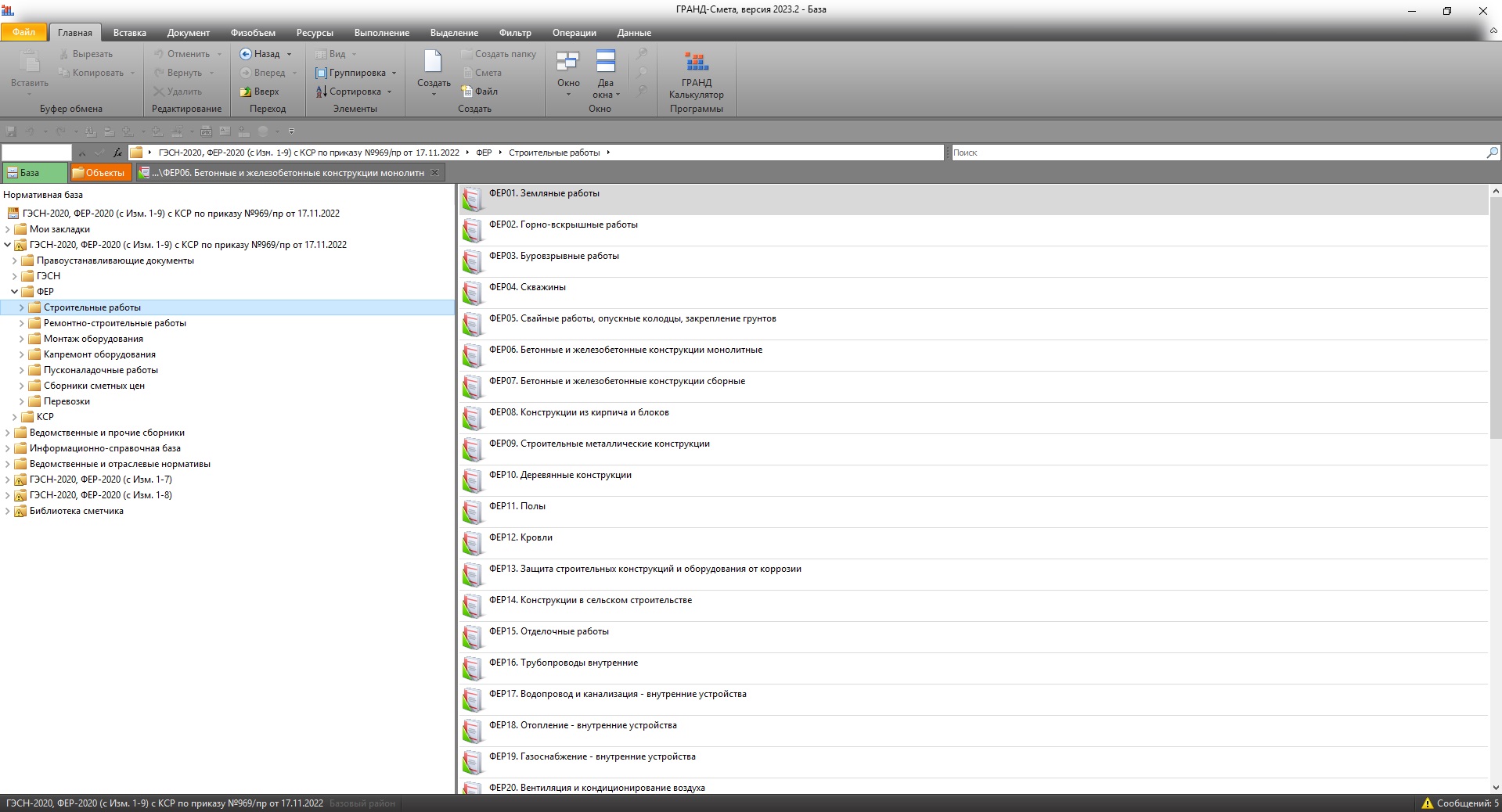Expand the Мои закладки tree node

pos(8,229)
